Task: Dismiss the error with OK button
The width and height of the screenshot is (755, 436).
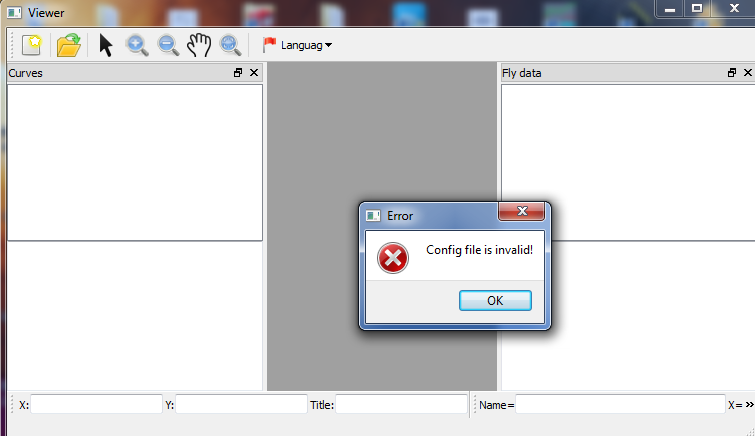Action: (x=495, y=301)
